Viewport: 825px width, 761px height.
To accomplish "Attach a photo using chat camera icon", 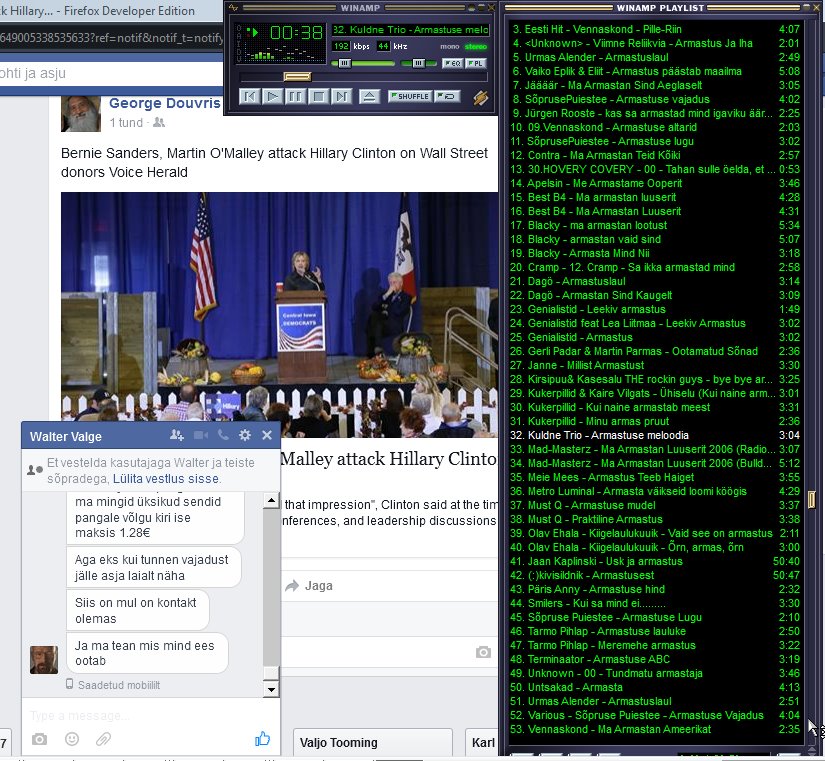I will tap(39, 739).
